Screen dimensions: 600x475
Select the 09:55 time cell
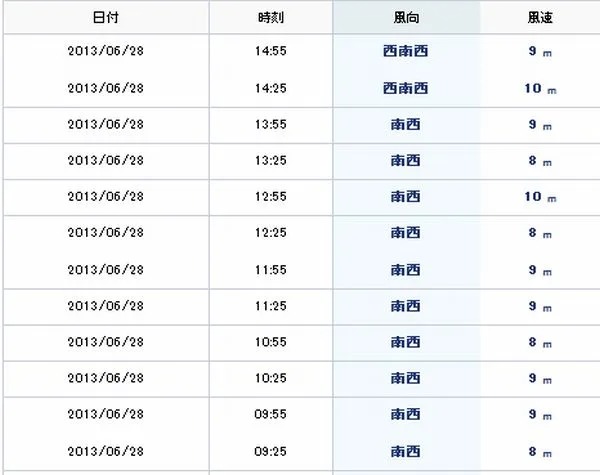point(271,414)
